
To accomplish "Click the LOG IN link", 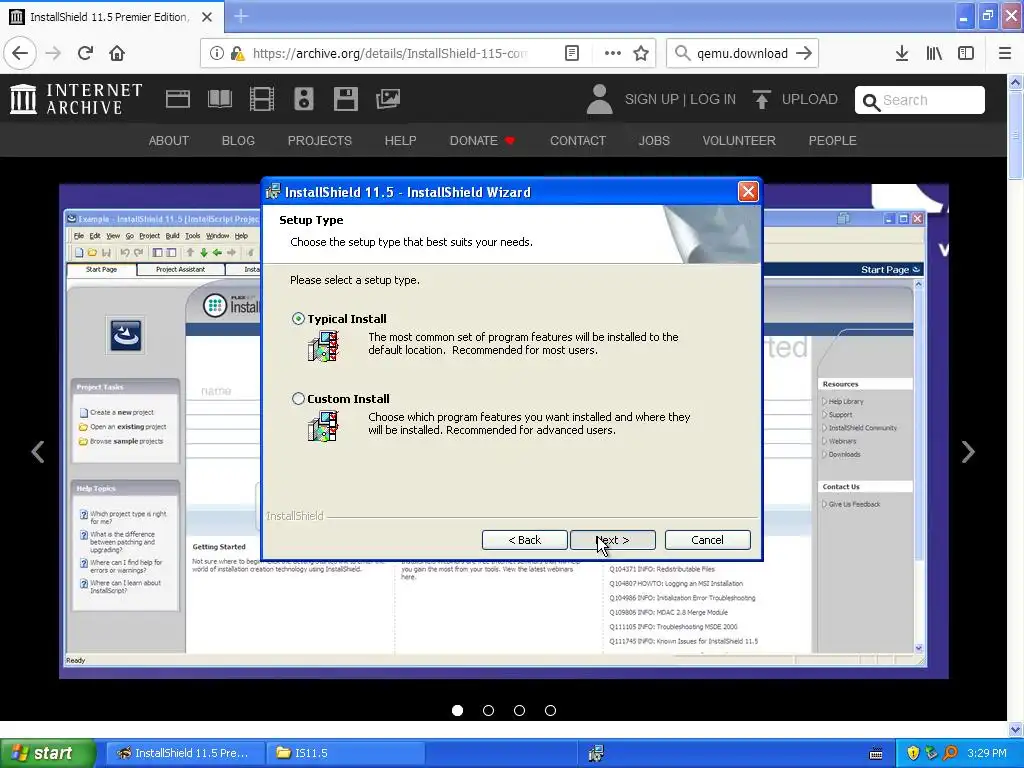I will [x=713, y=99].
